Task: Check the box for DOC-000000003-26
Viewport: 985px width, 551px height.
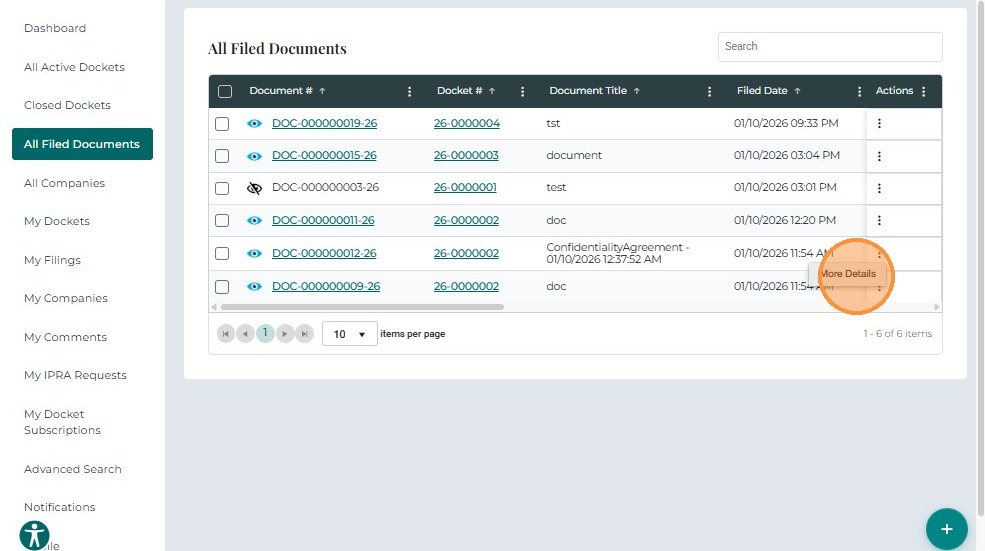Action: 222,188
